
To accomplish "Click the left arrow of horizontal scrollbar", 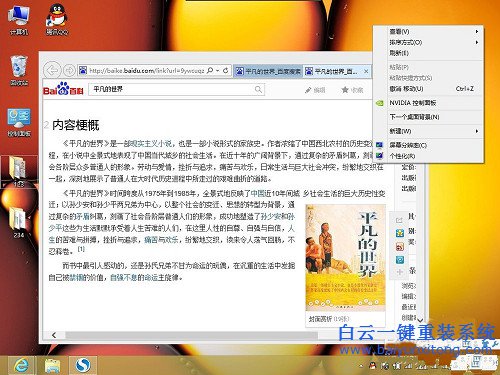I will pyautogui.click(x=54, y=335).
